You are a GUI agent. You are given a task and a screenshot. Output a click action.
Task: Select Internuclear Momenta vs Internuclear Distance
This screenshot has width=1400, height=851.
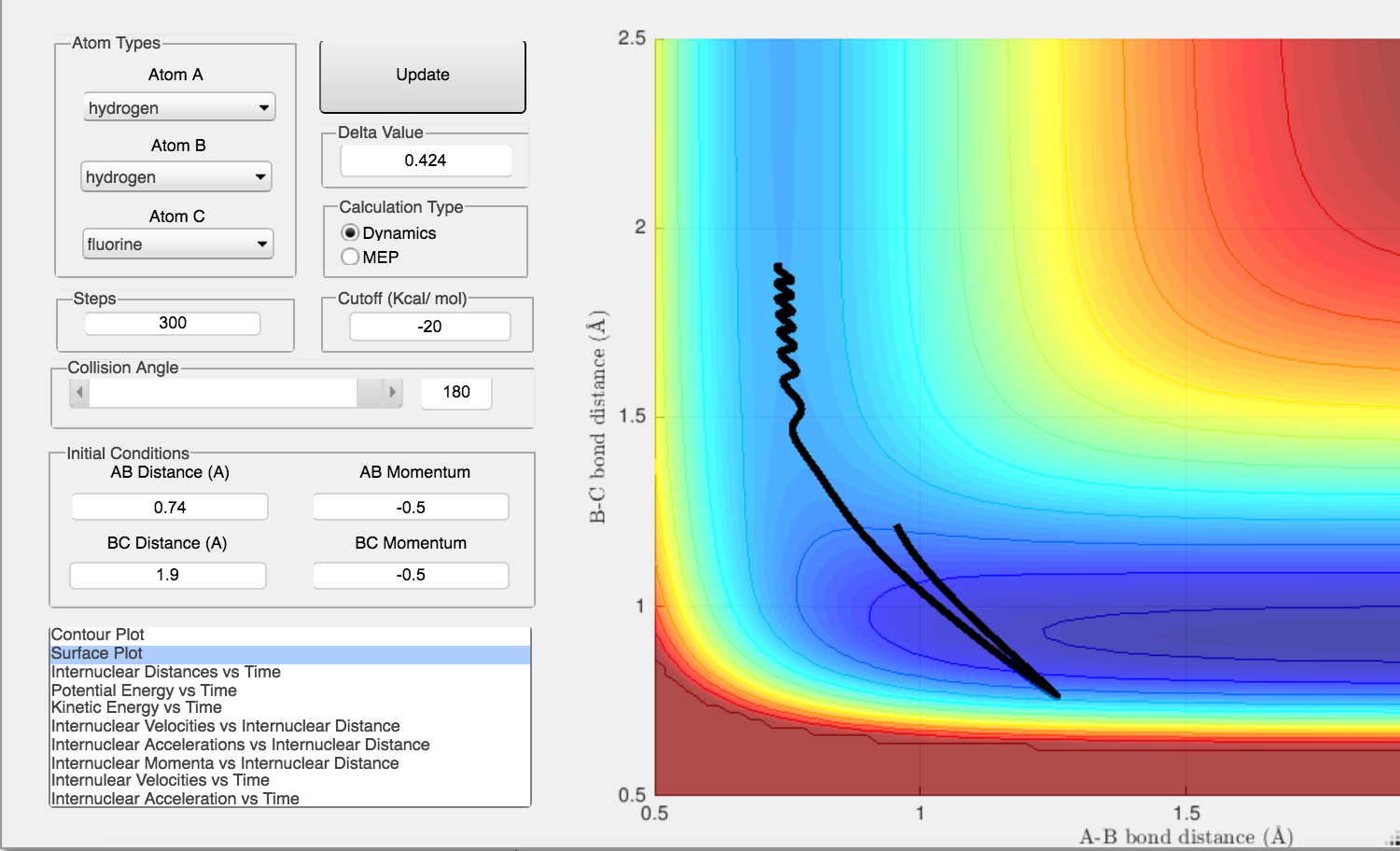289,763
